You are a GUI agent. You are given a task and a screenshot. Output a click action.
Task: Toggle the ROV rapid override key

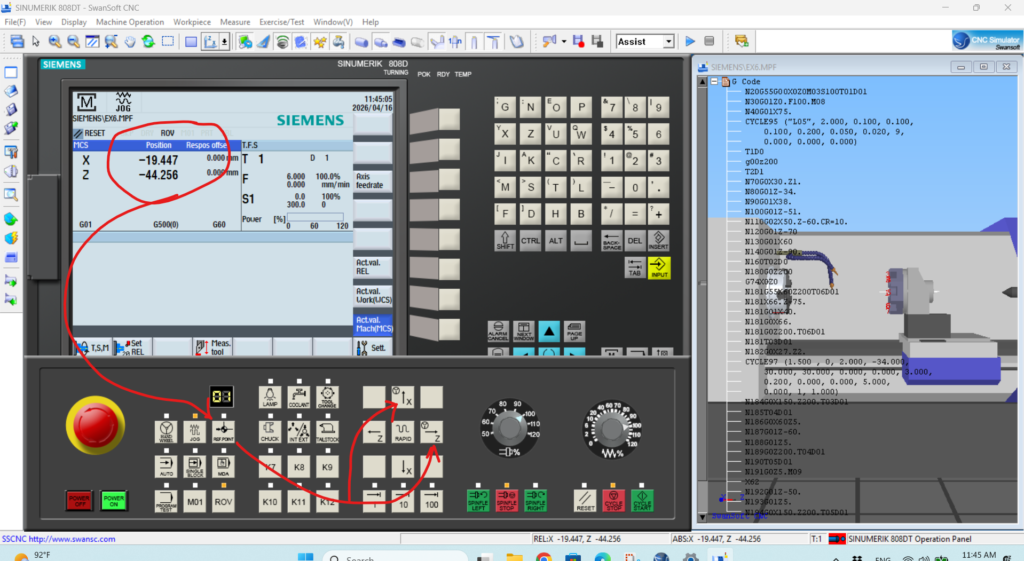[x=224, y=500]
